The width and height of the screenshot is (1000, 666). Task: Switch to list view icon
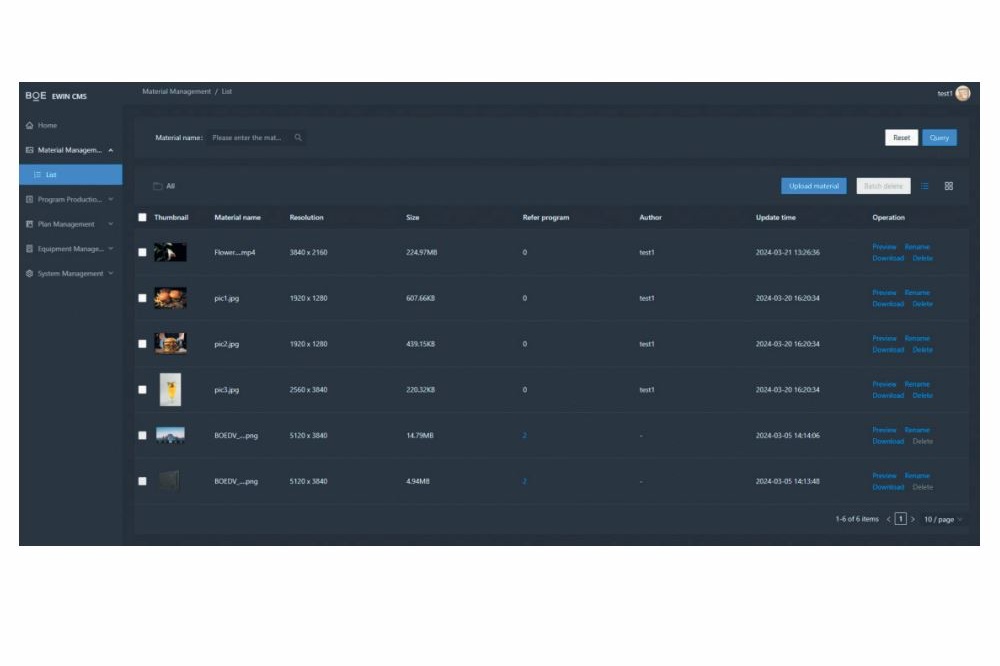pyautogui.click(x=925, y=186)
